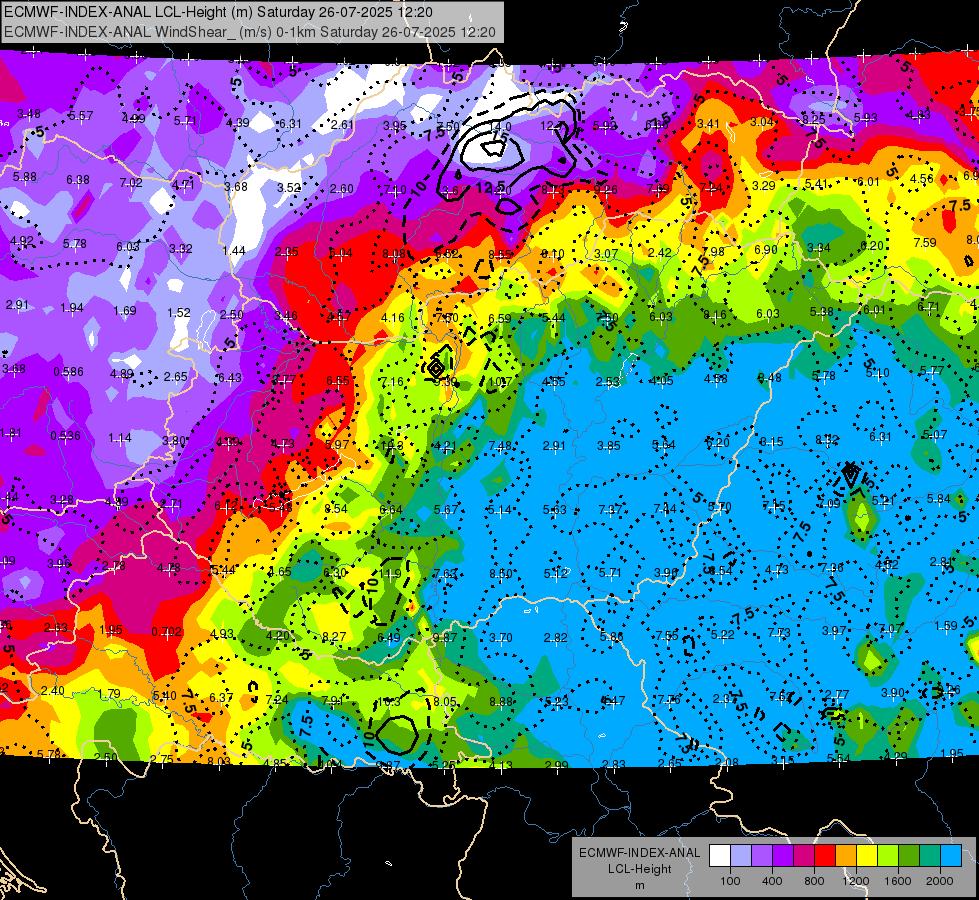
Task: Click the 3.48 wind shear value
Action: point(29,114)
